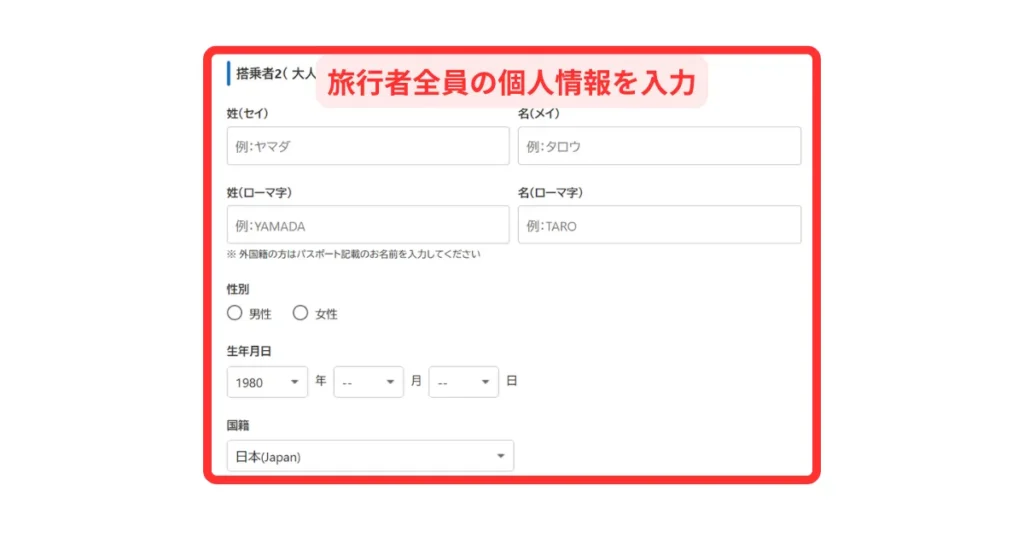Click the passport name note for foreign nationals
The image size is (1024, 538).
tap(353, 254)
